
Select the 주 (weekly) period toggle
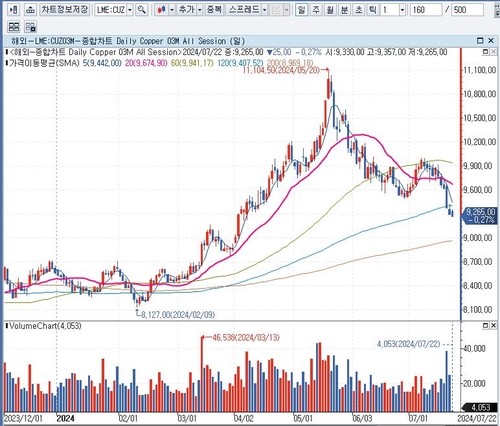click(316, 10)
